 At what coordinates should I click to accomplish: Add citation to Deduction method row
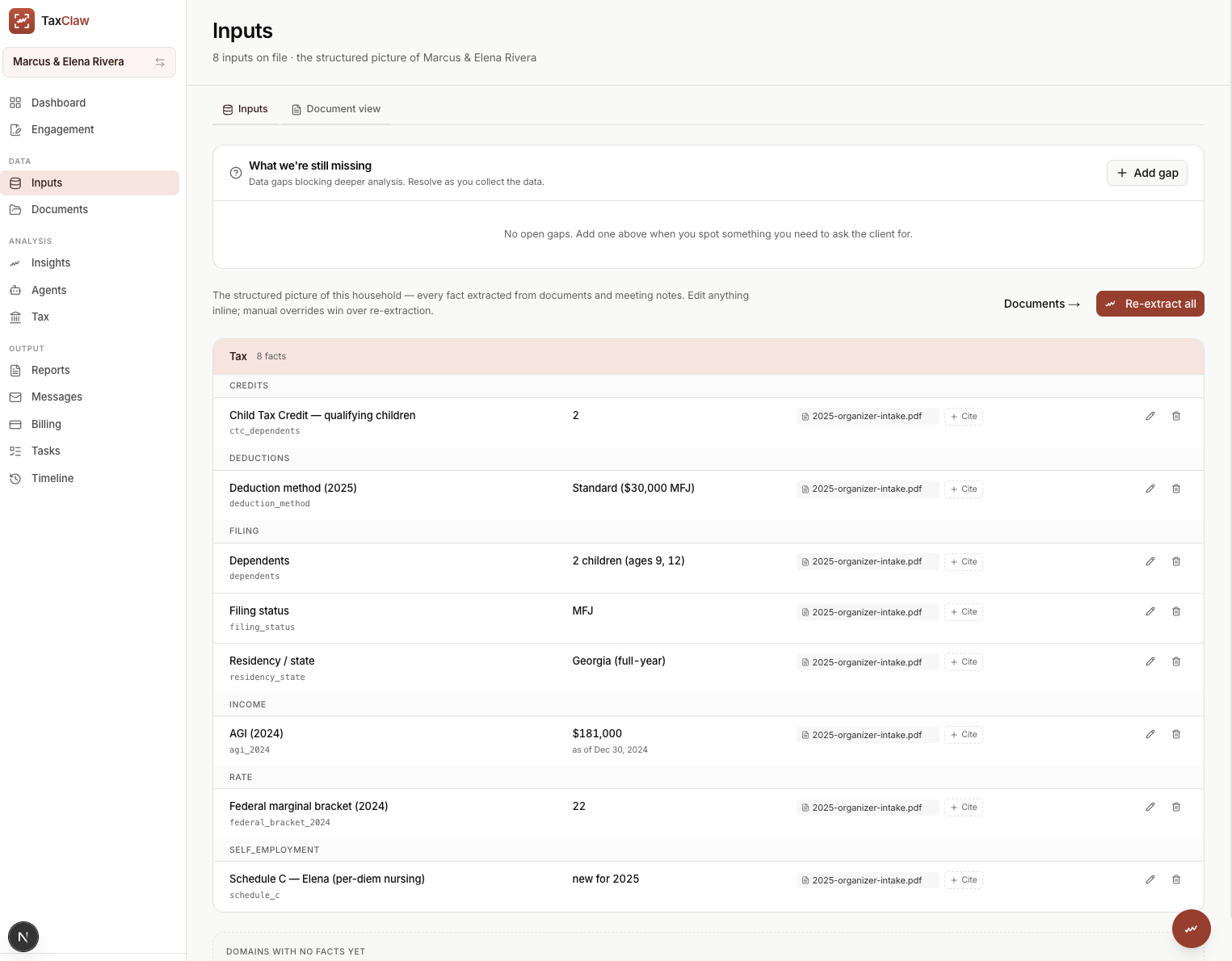coord(964,489)
